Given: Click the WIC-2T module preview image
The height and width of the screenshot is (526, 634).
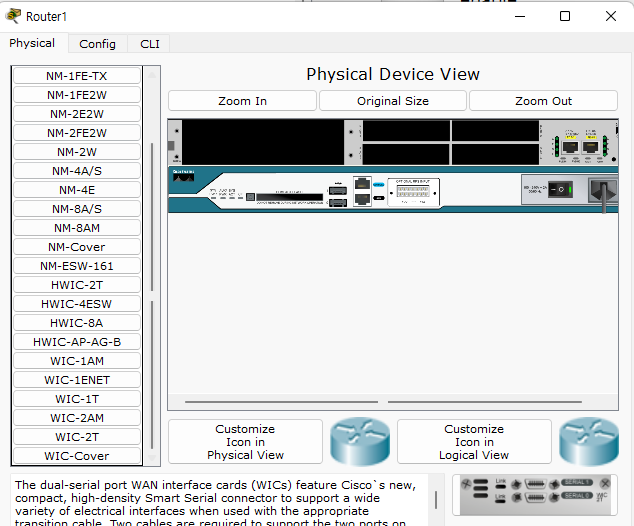Looking at the screenshot, I should [535, 495].
